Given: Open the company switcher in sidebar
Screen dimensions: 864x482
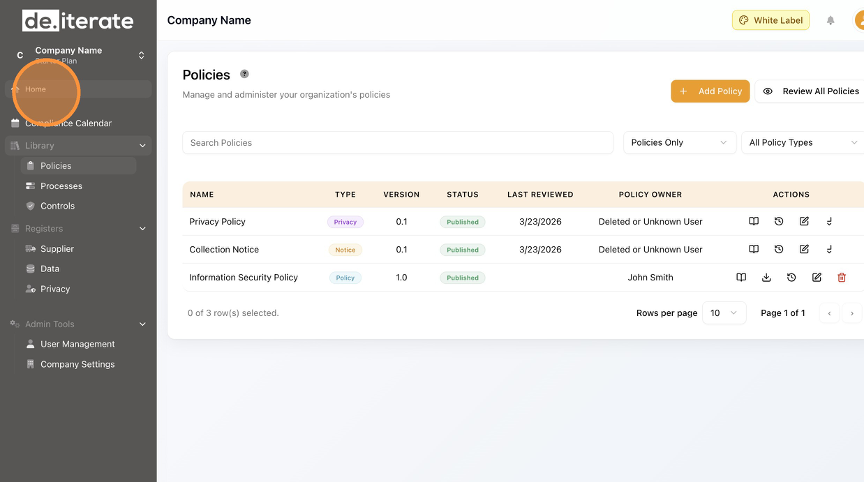Looking at the screenshot, I should pos(141,55).
